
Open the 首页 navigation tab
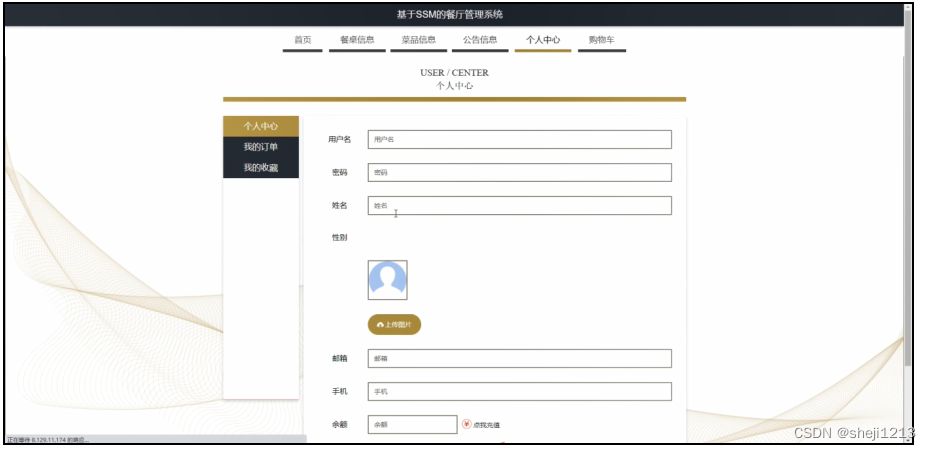[x=302, y=40]
